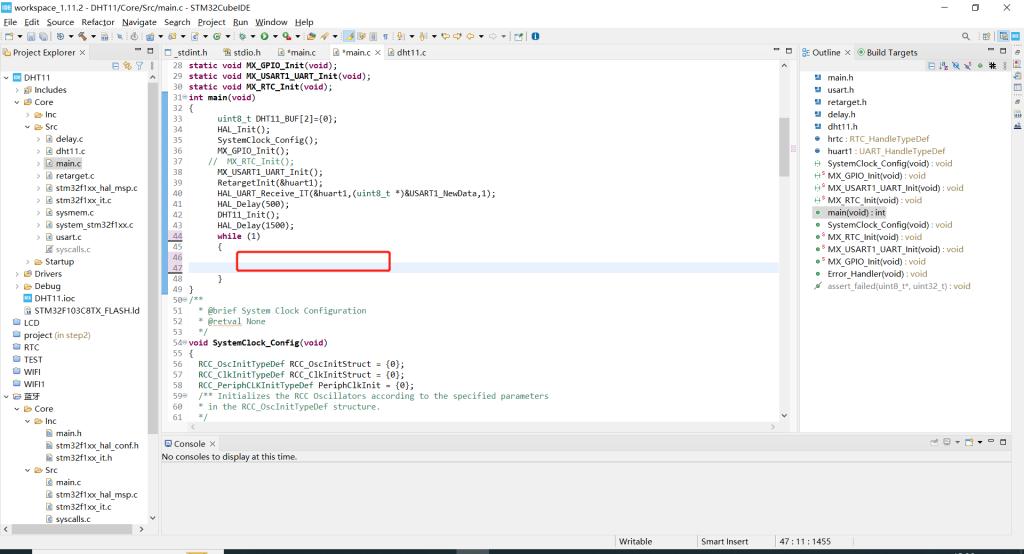Click Open Perspective icon

point(987,36)
